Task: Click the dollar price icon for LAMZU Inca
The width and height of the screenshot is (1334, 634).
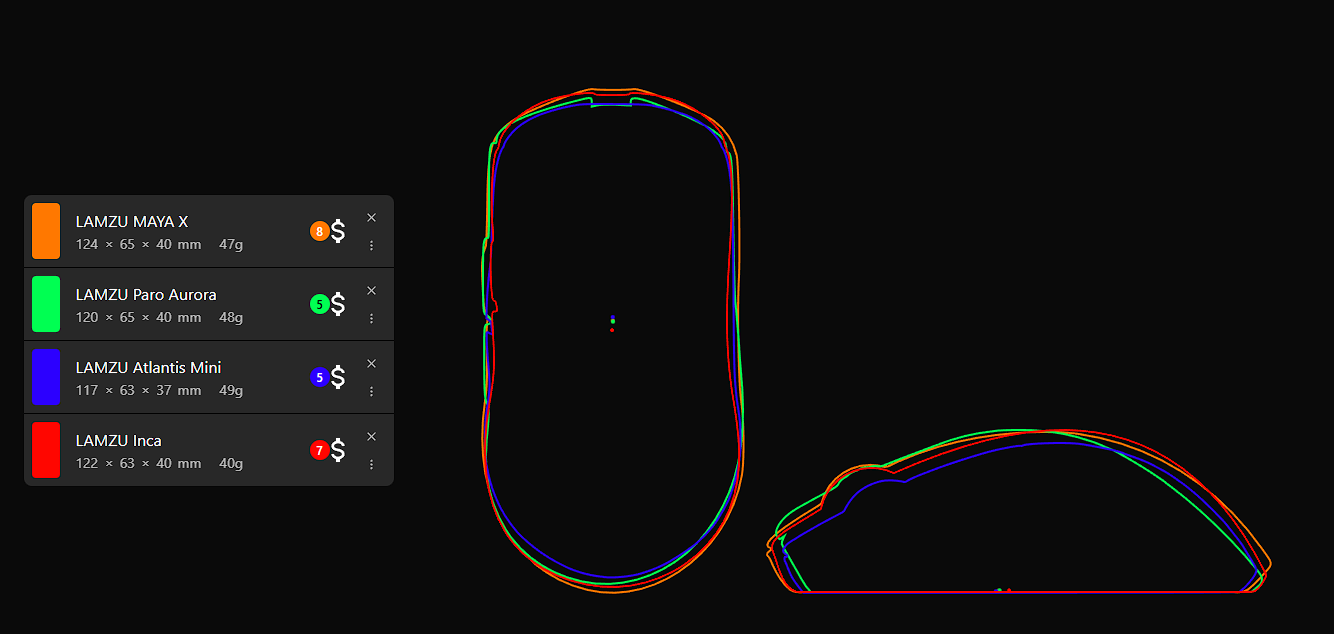Action: [338, 450]
